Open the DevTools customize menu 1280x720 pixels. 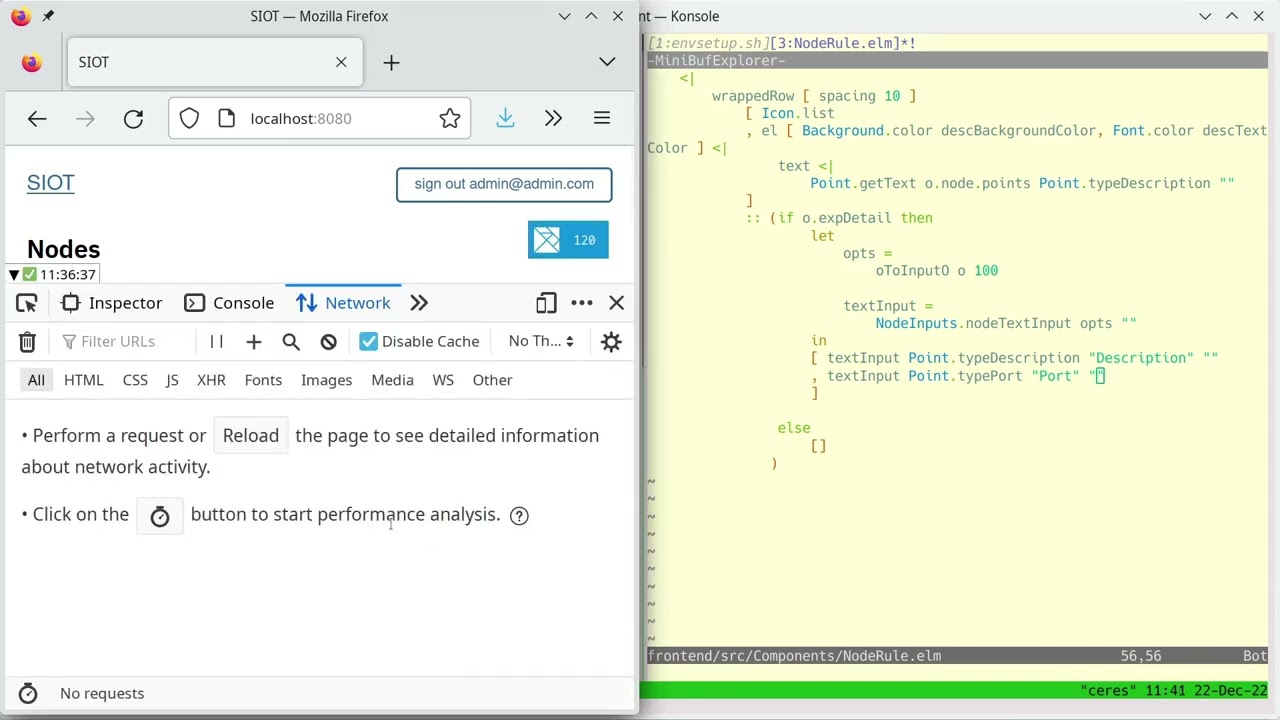[581, 303]
